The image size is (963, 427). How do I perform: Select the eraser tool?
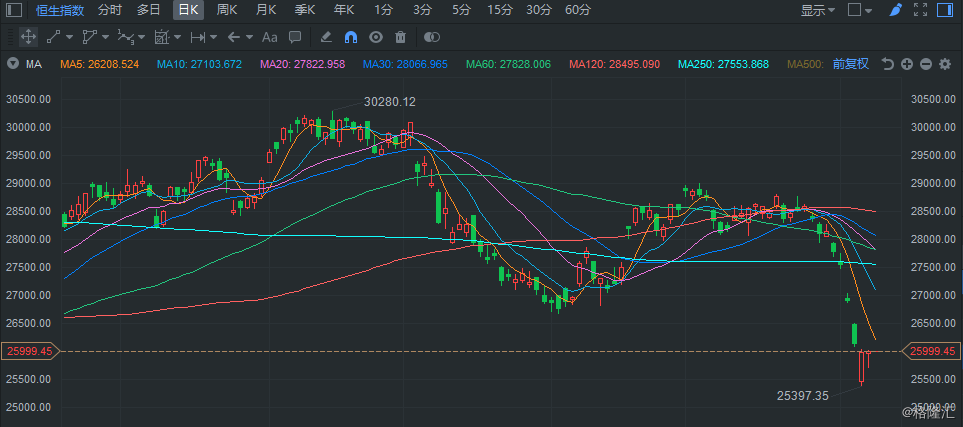326,37
